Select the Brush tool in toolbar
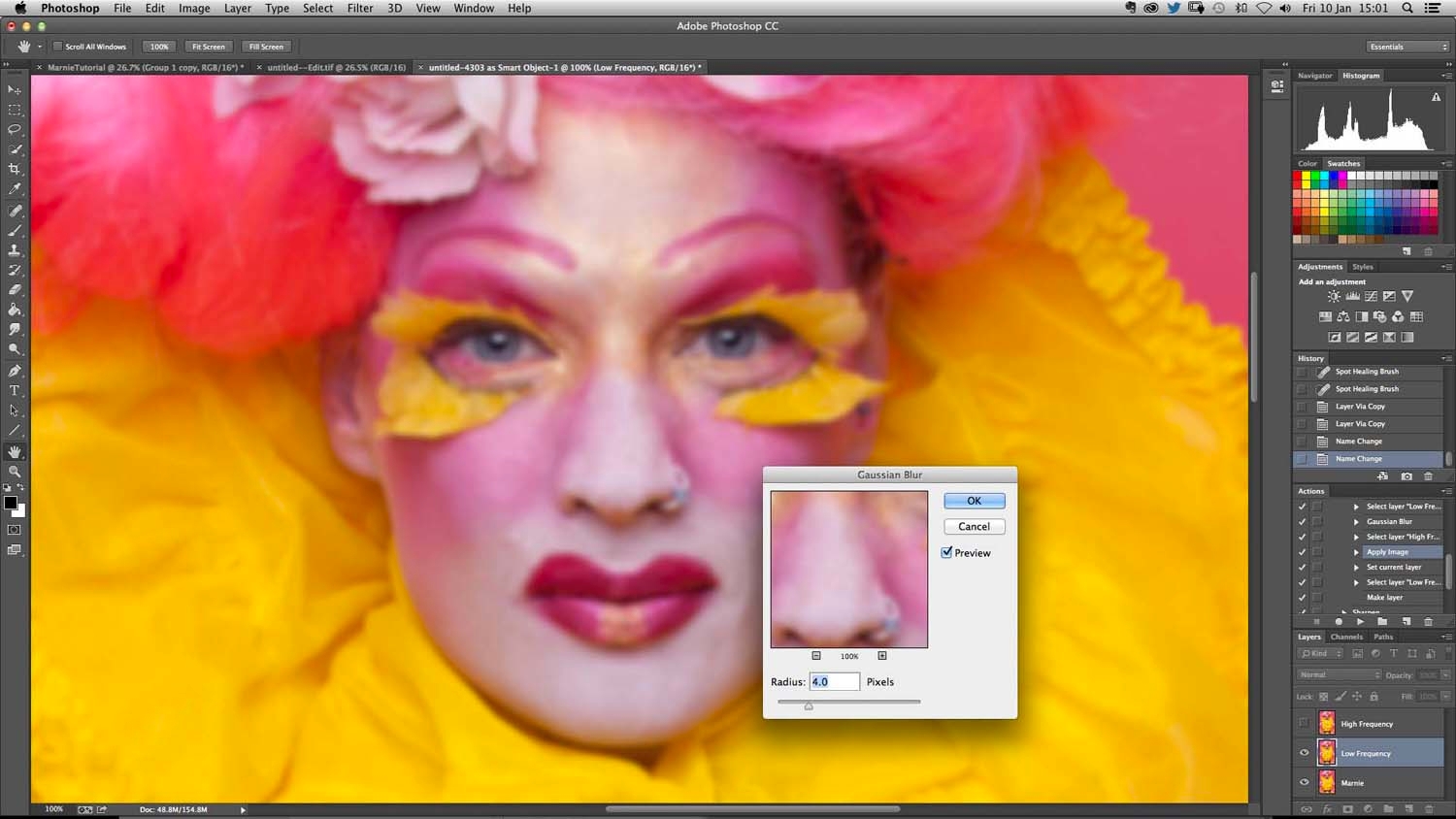This screenshot has width=1456, height=819. [15, 231]
